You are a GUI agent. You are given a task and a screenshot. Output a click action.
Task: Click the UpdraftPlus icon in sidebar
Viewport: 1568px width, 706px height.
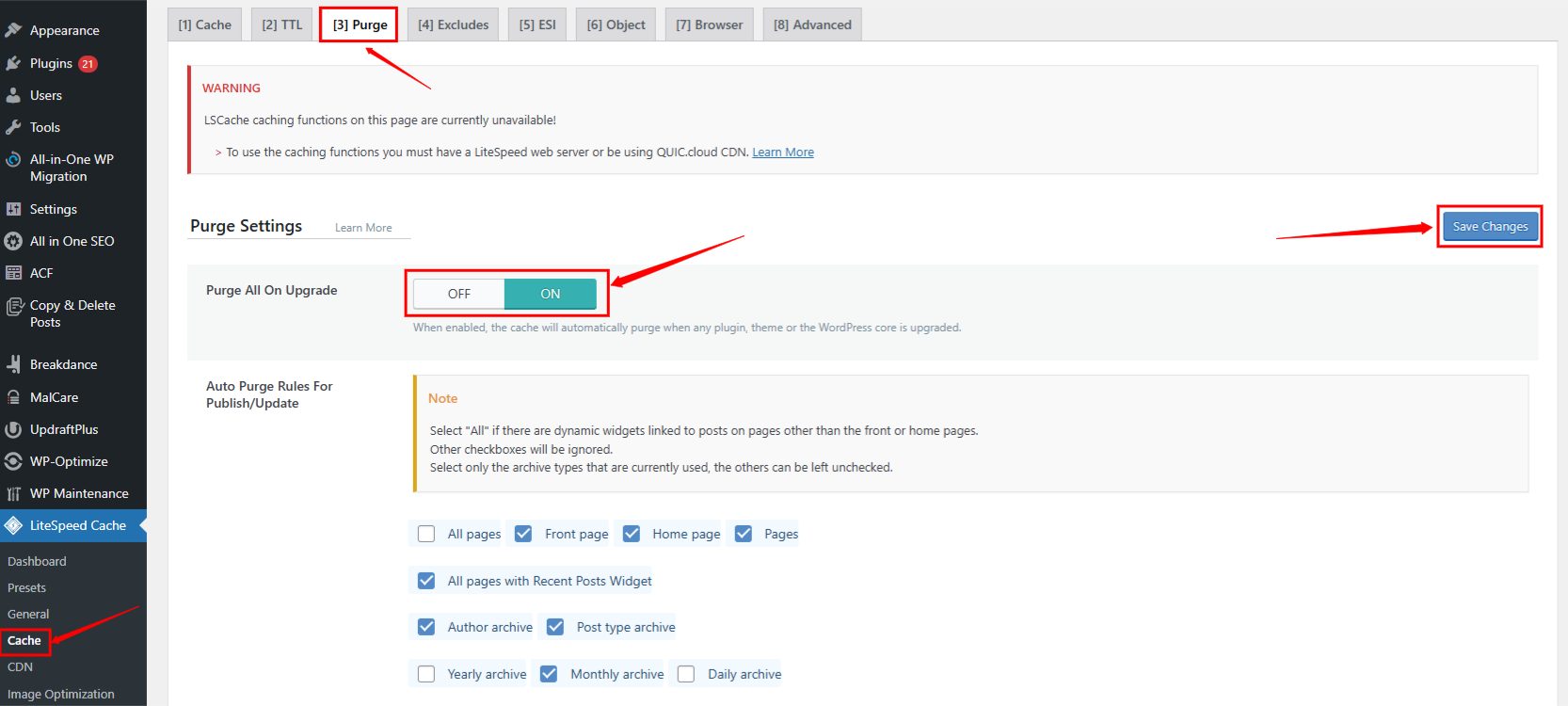point(13,429)
